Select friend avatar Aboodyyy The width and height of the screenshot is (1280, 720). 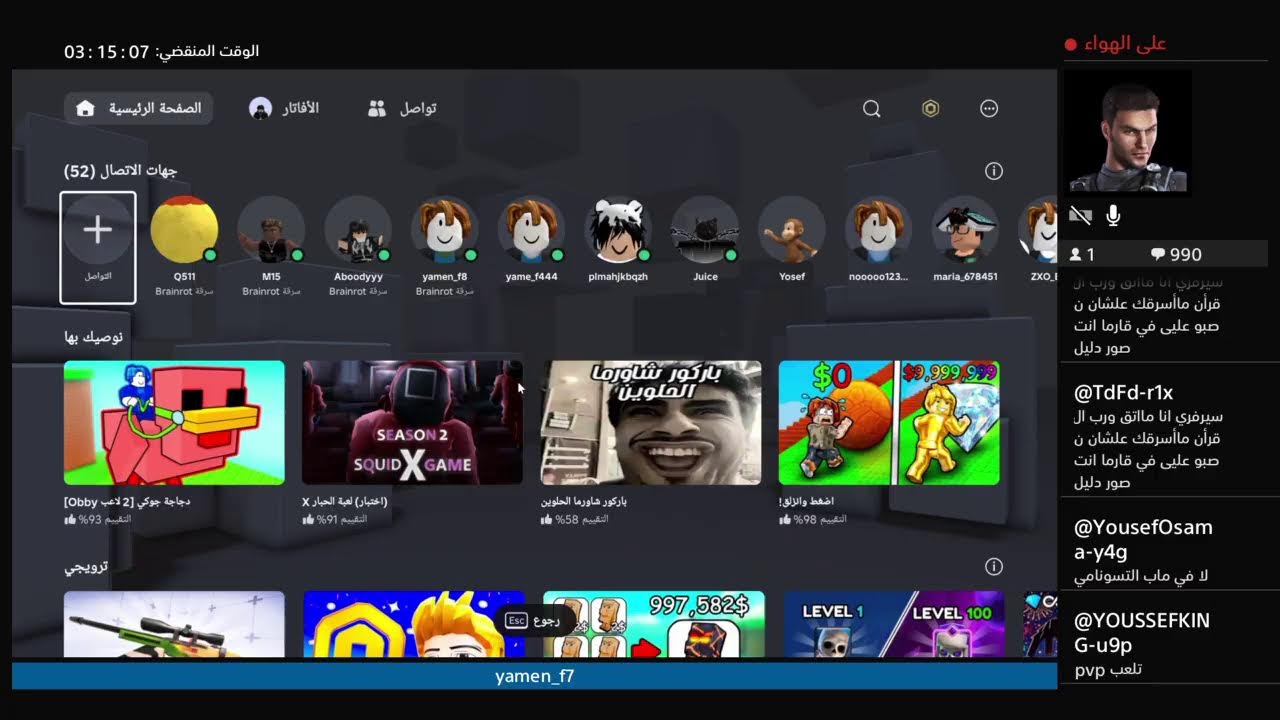(358, 230)
